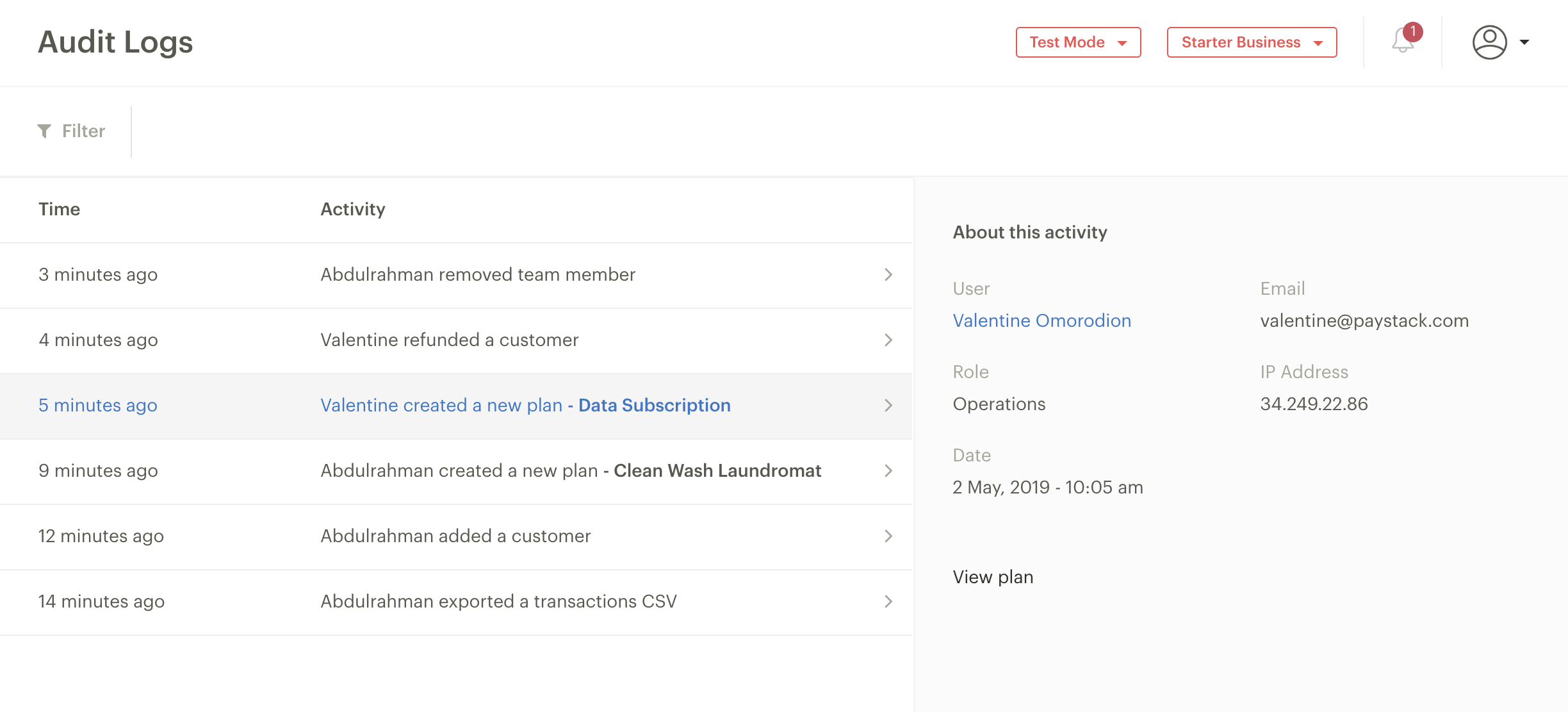Viewport: 1568px width, 712px height.
Task: Open the Starter Business dropdown
Action: [x=1252, y=42]
